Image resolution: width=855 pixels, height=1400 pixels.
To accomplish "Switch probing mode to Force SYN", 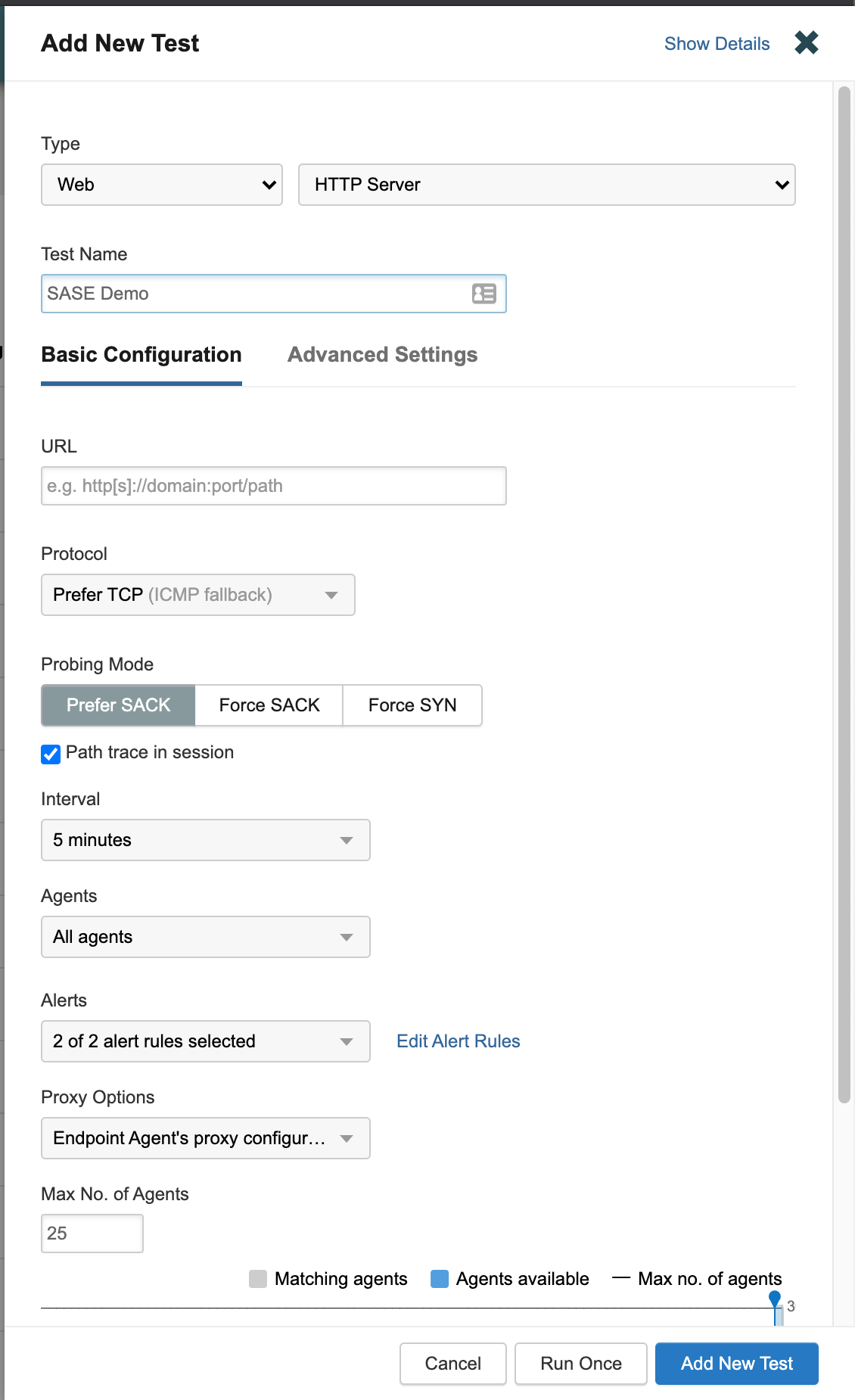I will click(x=412, y=705).
